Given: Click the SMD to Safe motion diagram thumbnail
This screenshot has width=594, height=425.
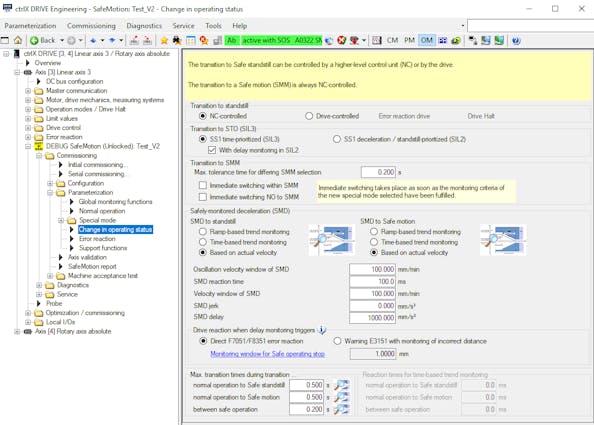Looking at the screenshot, I should click(503, 240).
